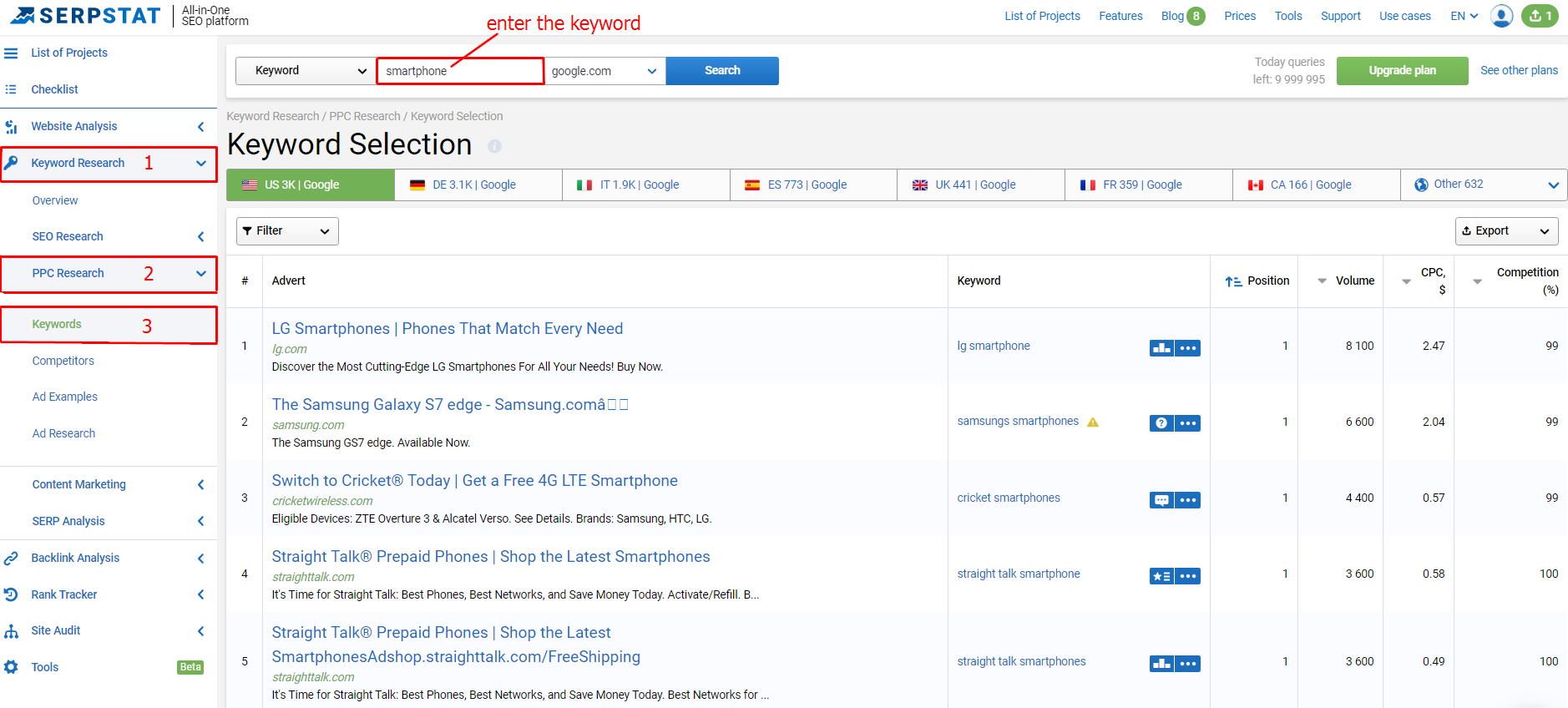
Task: Open more options for samsungs smartphones row
Action: (1188, 423)
